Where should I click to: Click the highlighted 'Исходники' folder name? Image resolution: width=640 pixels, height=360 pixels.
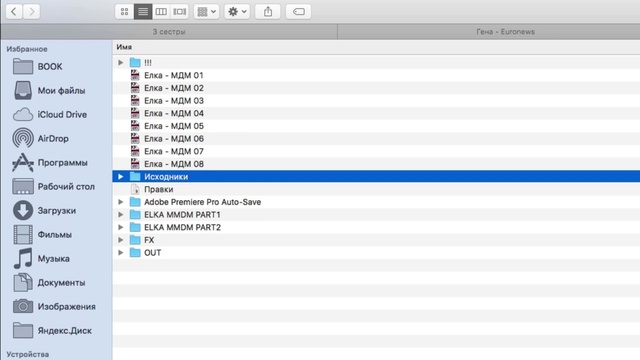coord(166,176)
